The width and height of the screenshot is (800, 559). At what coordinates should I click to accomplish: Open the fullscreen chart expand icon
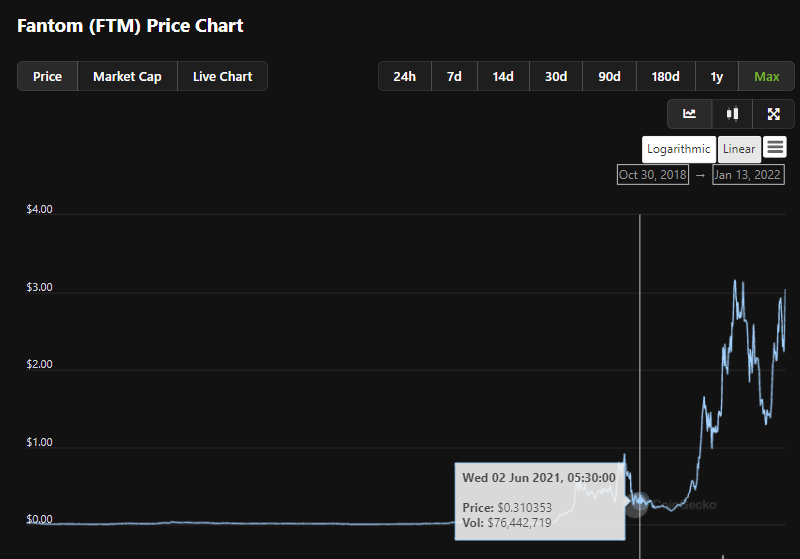pyautogui.click(x=773, y=114)
